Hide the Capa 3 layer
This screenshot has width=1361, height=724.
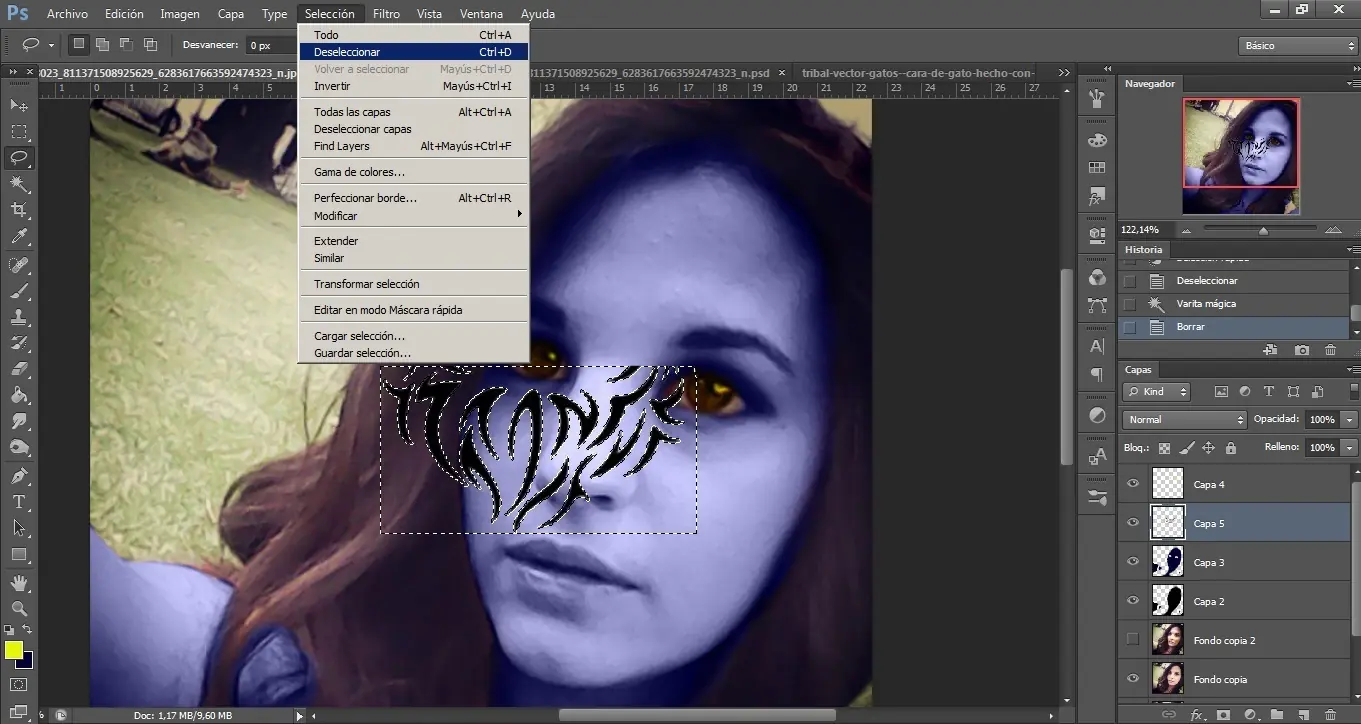[x=1133, y=562]
